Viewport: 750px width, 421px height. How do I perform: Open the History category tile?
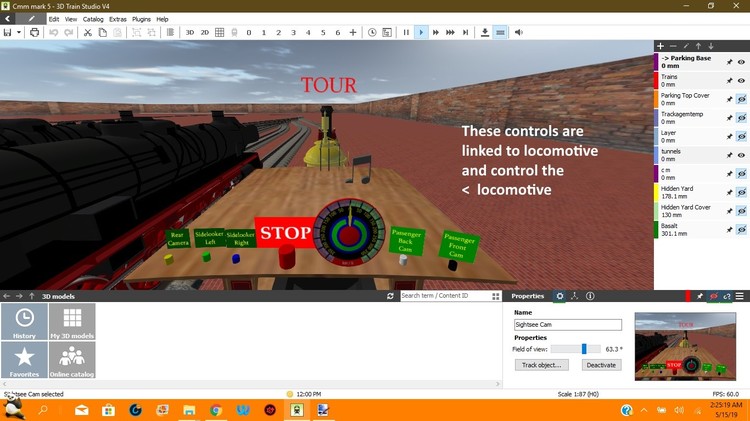(24, 322)
